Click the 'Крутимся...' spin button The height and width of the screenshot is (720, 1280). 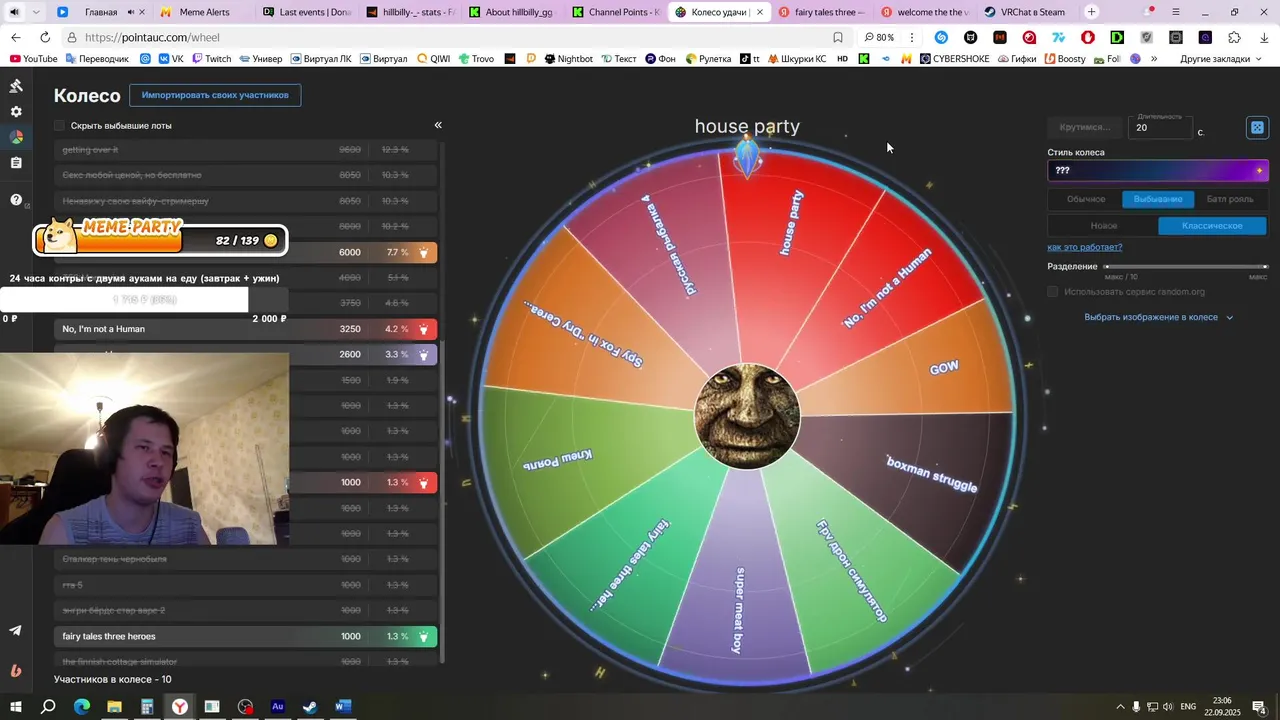coord(1085,127)
